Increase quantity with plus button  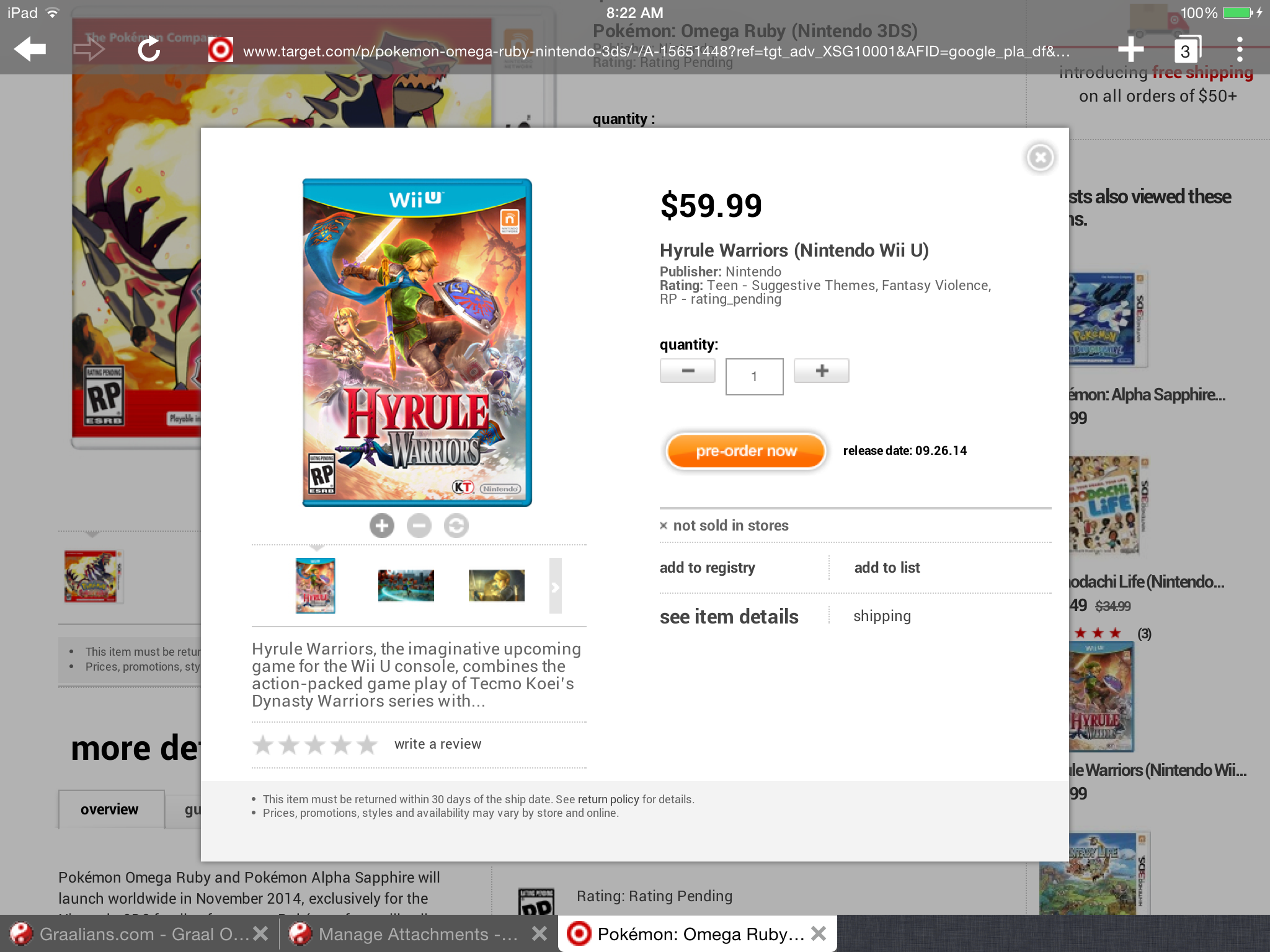(x=822, y=371)
